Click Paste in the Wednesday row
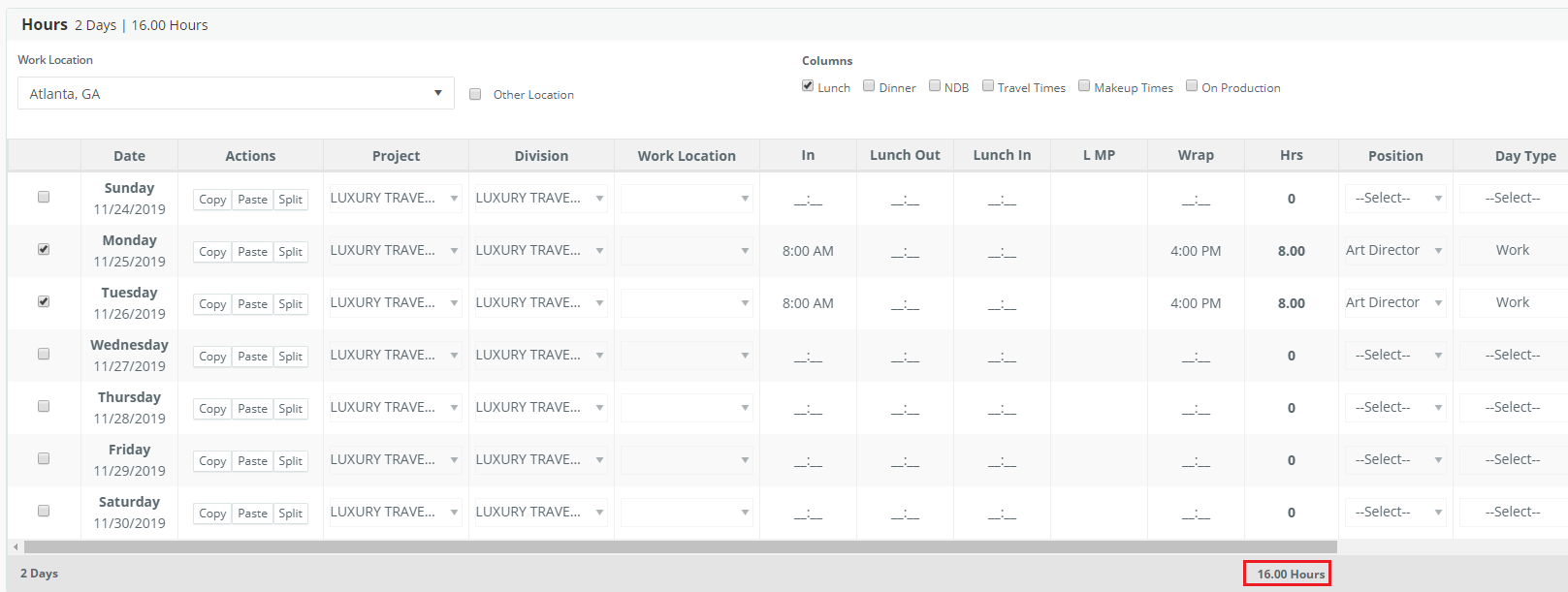 pyautogui.click(x=252, y=357)
